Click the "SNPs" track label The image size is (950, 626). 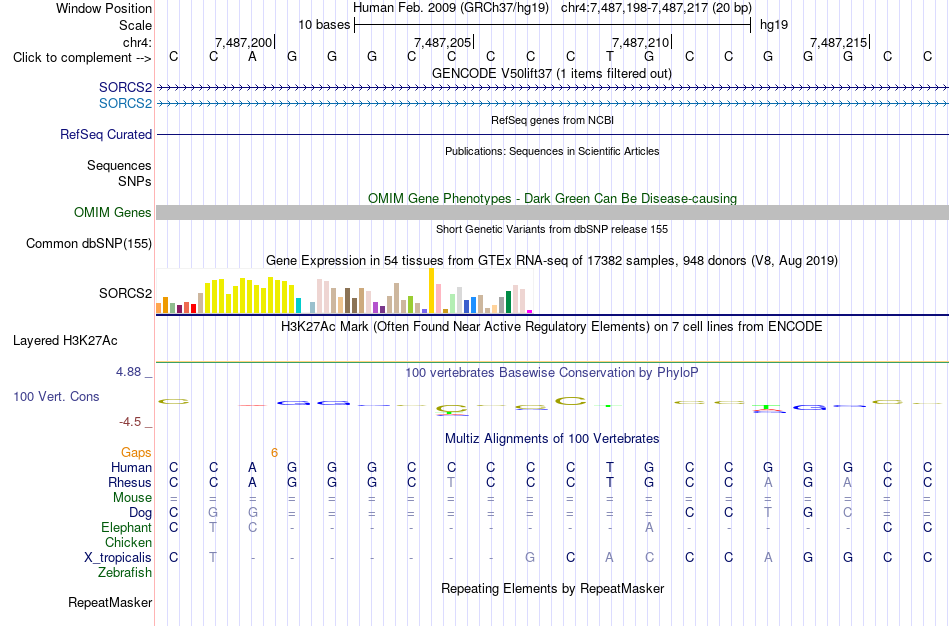(x=135, y=181)
